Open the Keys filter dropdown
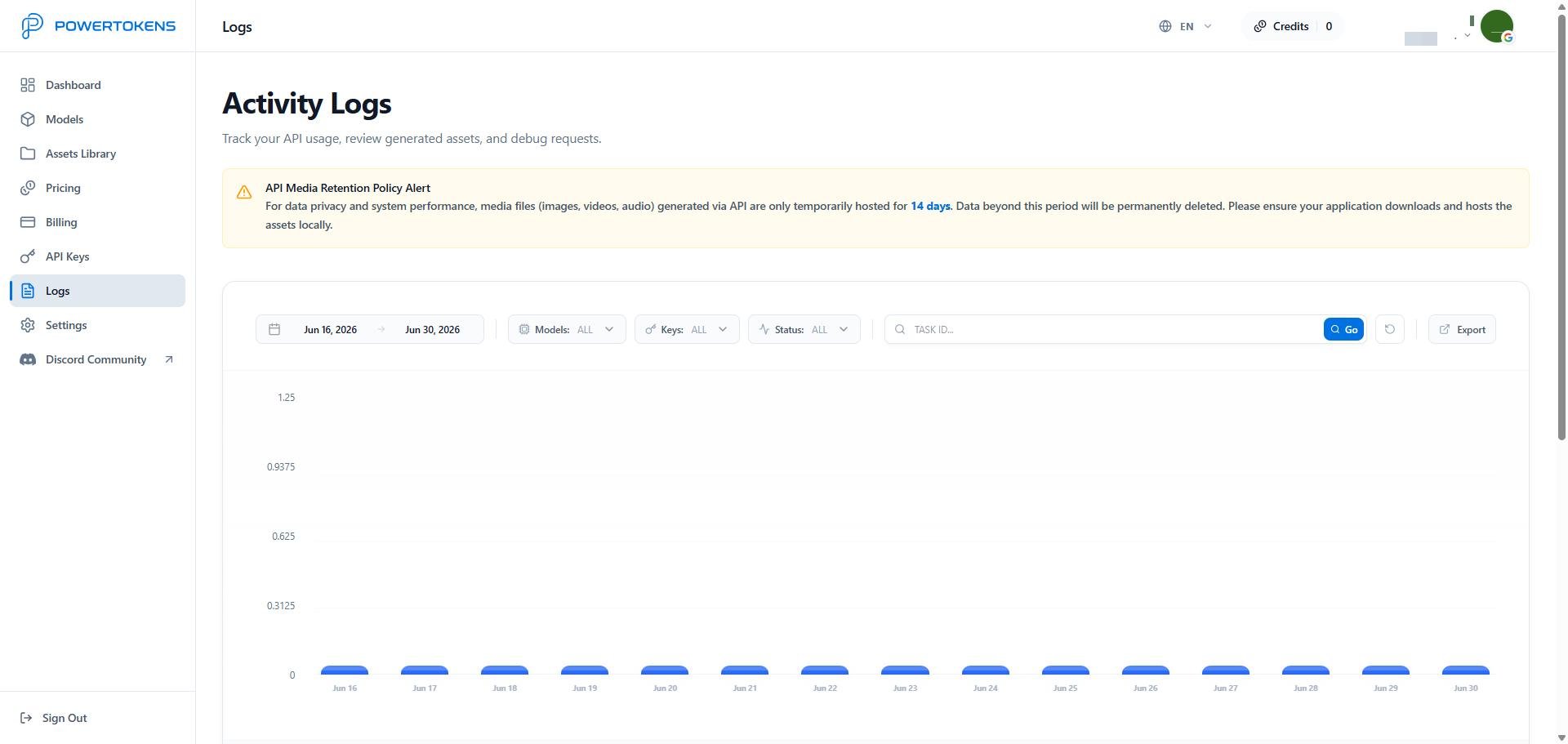 coord(687,329)
